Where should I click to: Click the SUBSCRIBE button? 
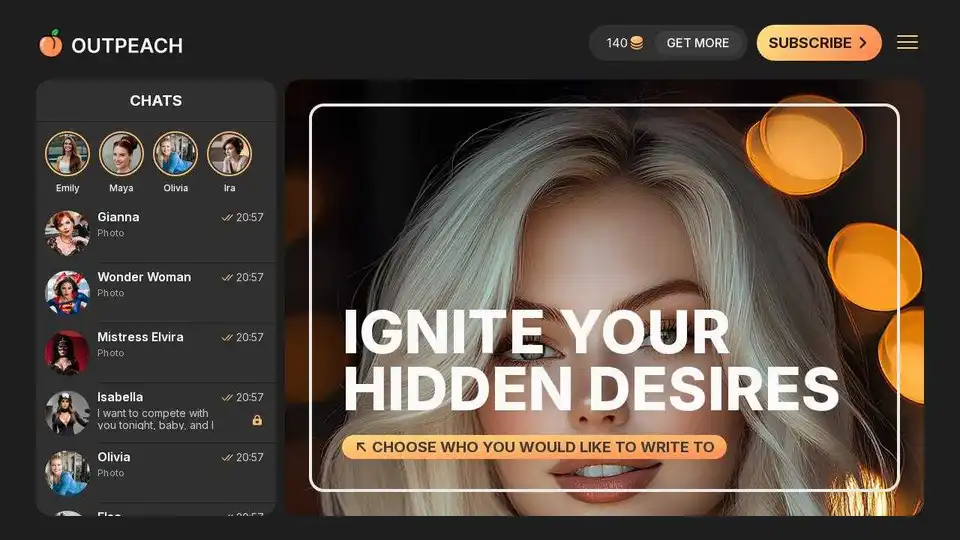pos(819,43)
